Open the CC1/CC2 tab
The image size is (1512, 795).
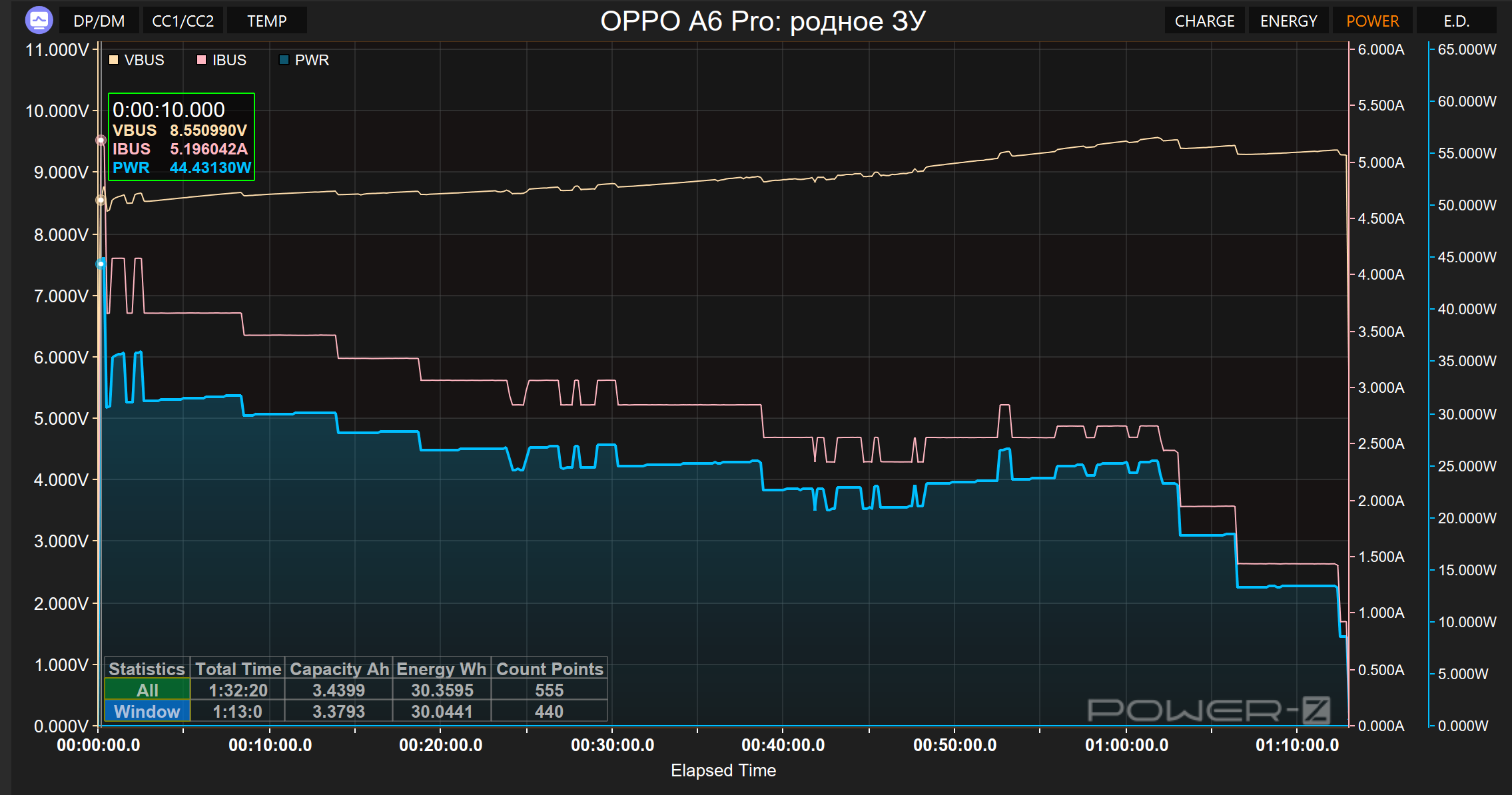183,21
